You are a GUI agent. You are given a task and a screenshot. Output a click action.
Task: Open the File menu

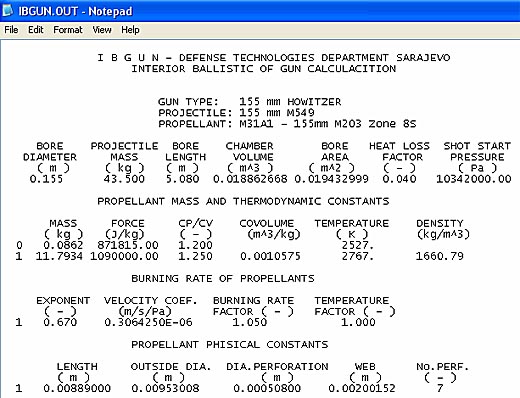point(11,30)
